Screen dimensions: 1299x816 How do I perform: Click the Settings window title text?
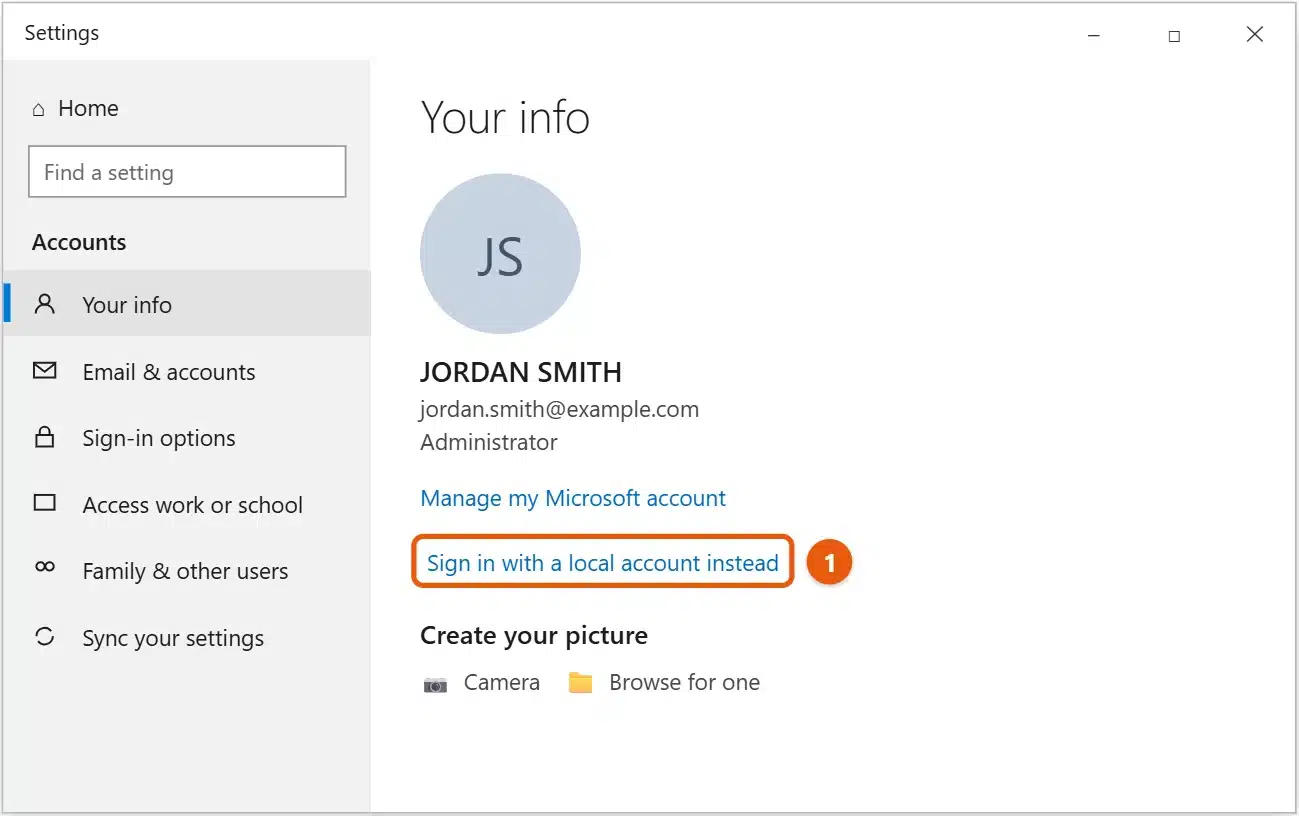62,33
